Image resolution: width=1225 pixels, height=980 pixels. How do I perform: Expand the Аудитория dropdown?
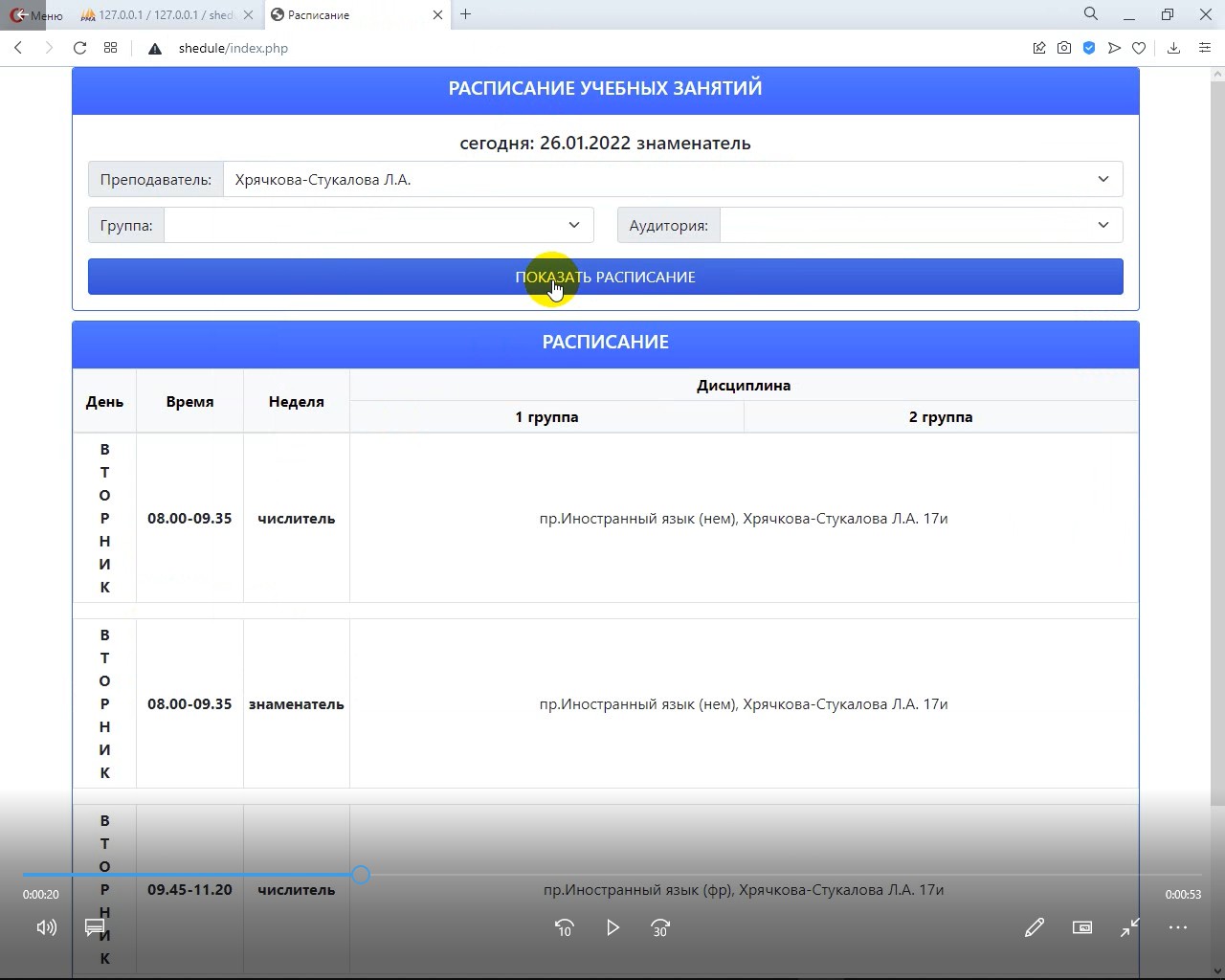click(922, 225)
